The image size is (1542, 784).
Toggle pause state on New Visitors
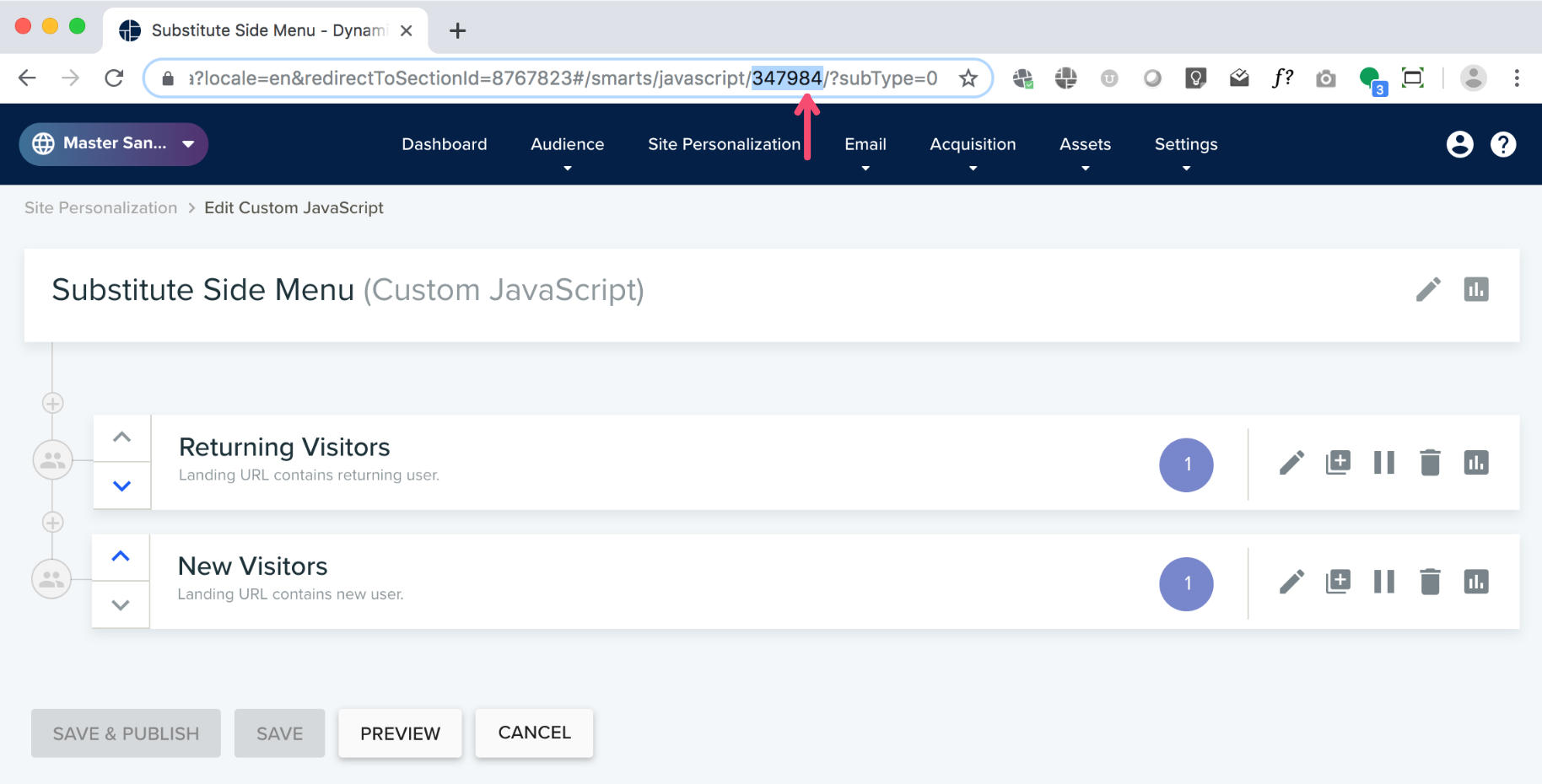(1384, 581)
